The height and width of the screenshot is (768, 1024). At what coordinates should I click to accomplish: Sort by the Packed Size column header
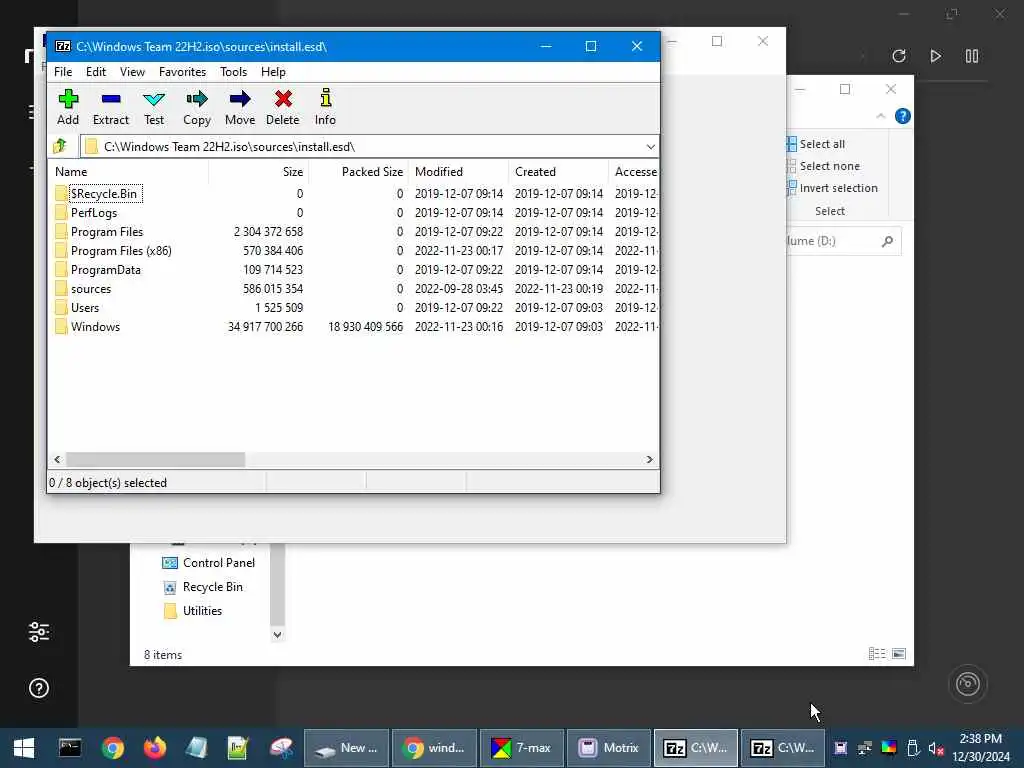point(359,172)
